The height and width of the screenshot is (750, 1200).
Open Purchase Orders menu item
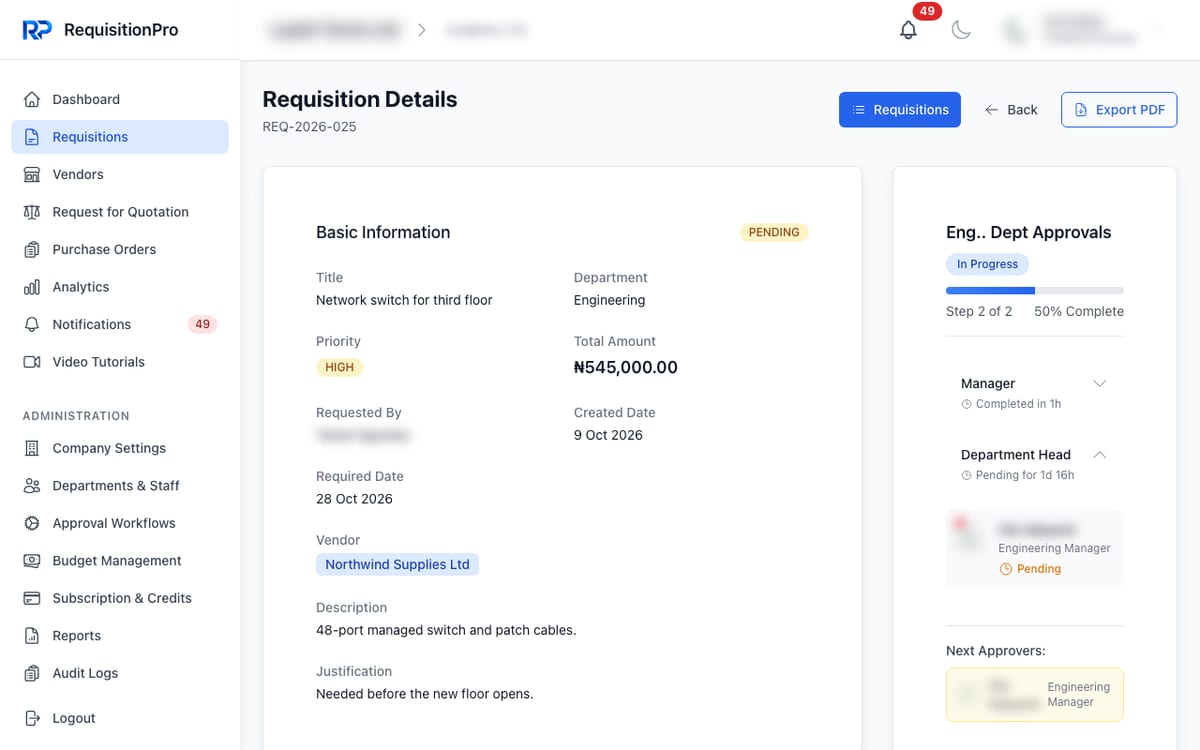120,250
